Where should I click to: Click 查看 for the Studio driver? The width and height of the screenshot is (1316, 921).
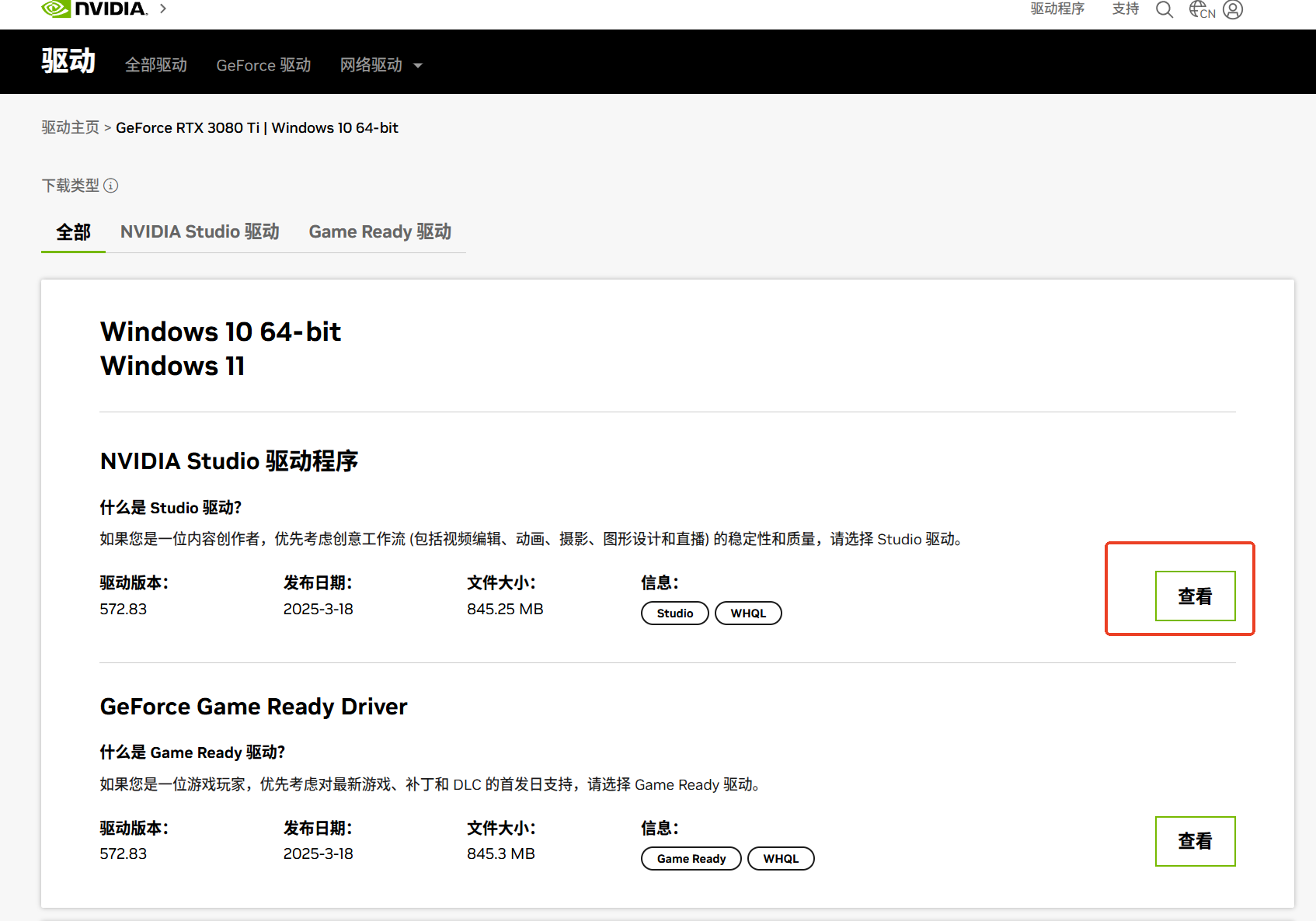pos(1195,596)
